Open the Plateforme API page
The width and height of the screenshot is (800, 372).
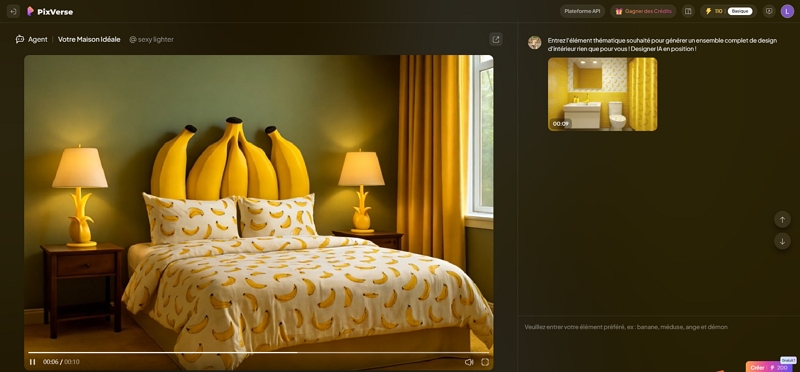(x=582, y=11)
